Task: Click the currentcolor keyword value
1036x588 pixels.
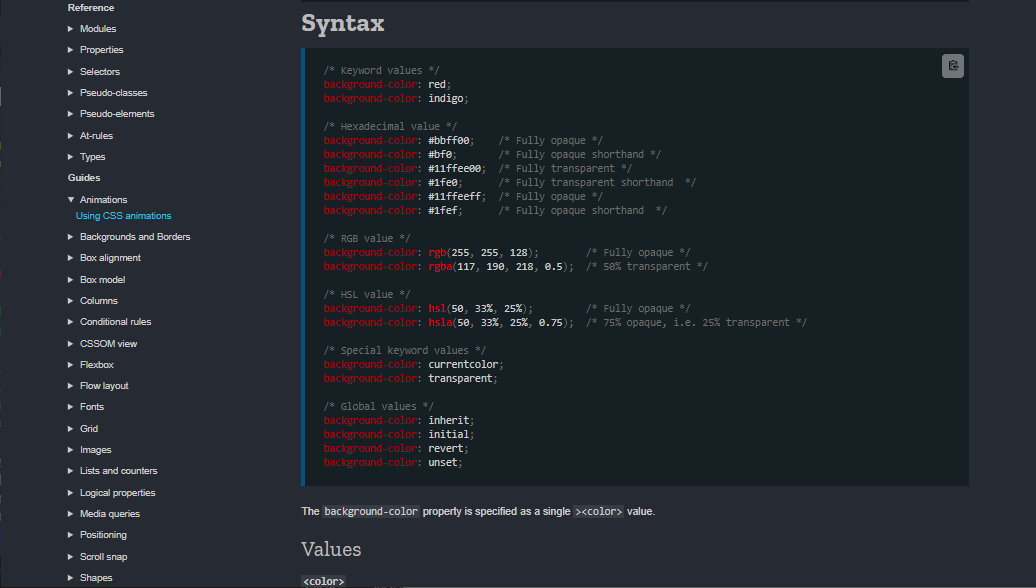Action: point(463,365)
